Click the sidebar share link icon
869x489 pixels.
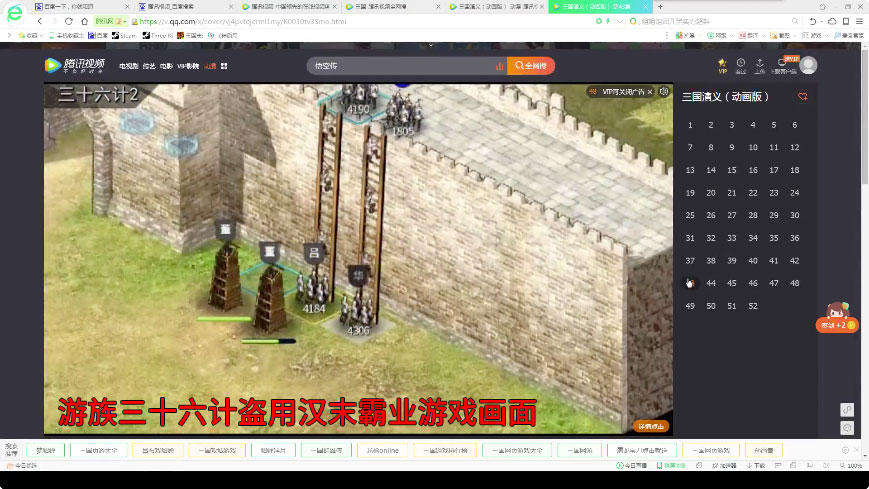[x=847, y=410]
